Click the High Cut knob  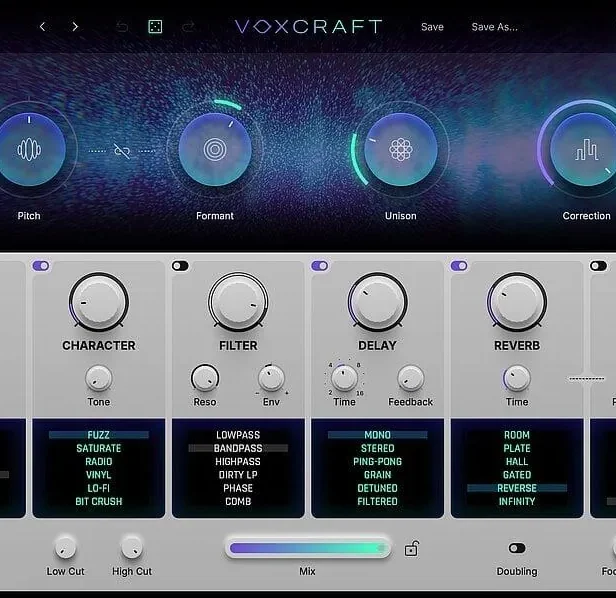coord(132,547)
